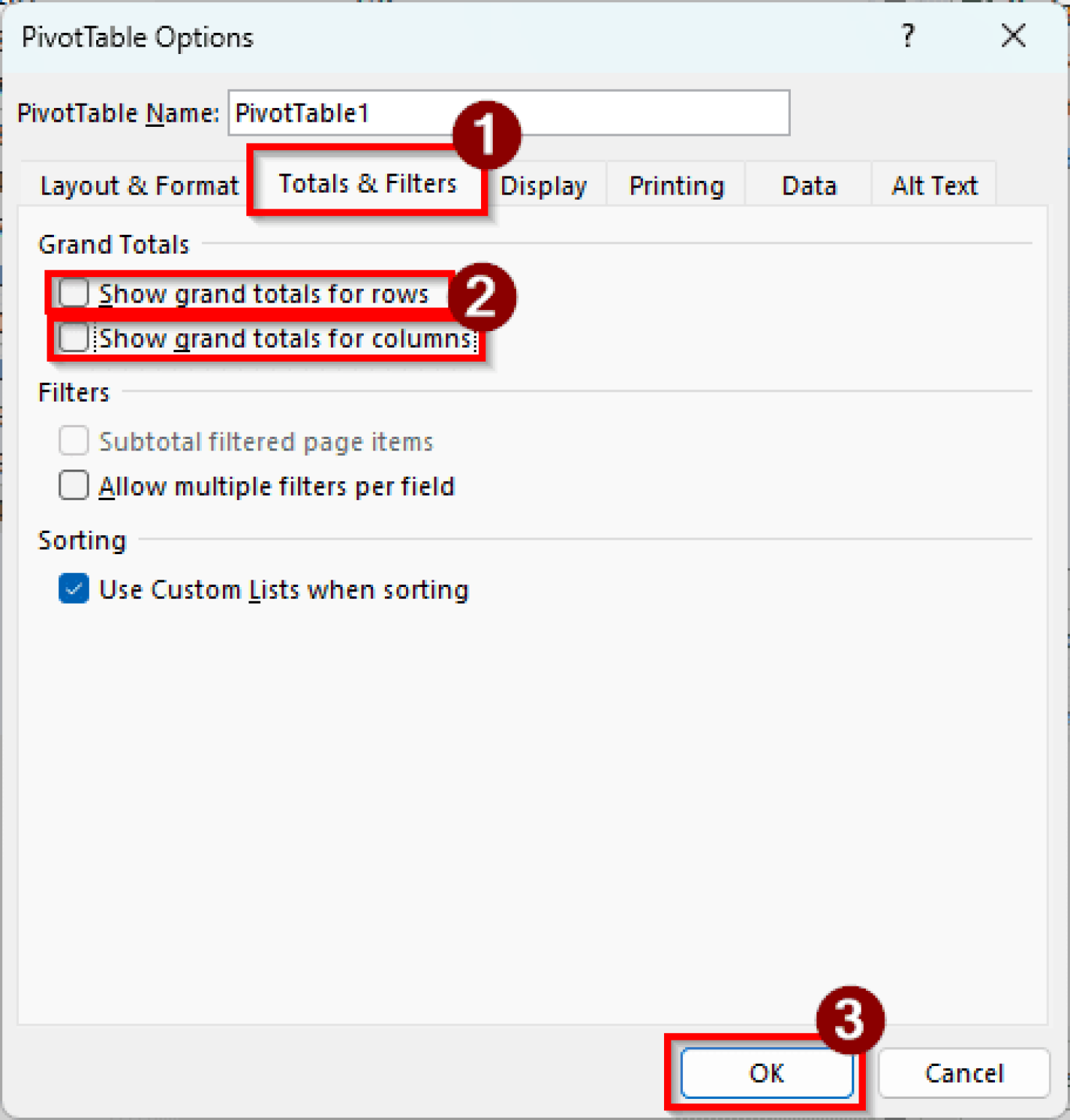Enable Allow multiple filters per field
Viewport: 1070px width, 1120px height.
pyautogui.click(x=73, y=486)
